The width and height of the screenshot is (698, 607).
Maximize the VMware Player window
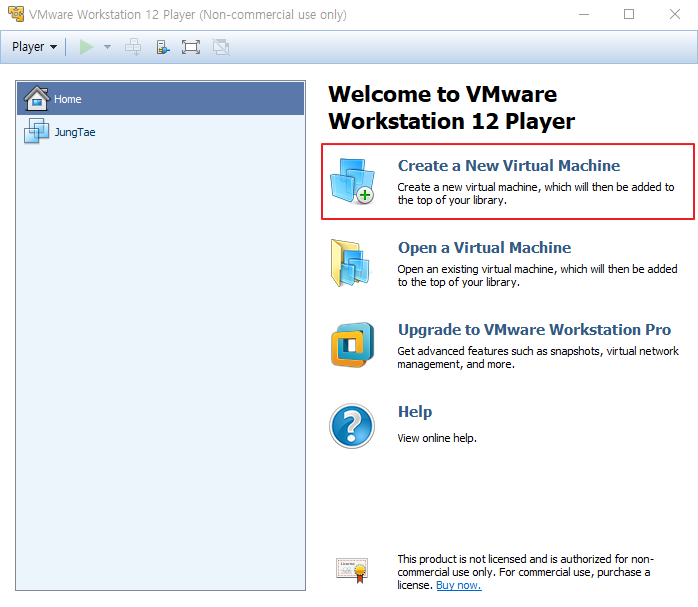click(x=629, y=14)
